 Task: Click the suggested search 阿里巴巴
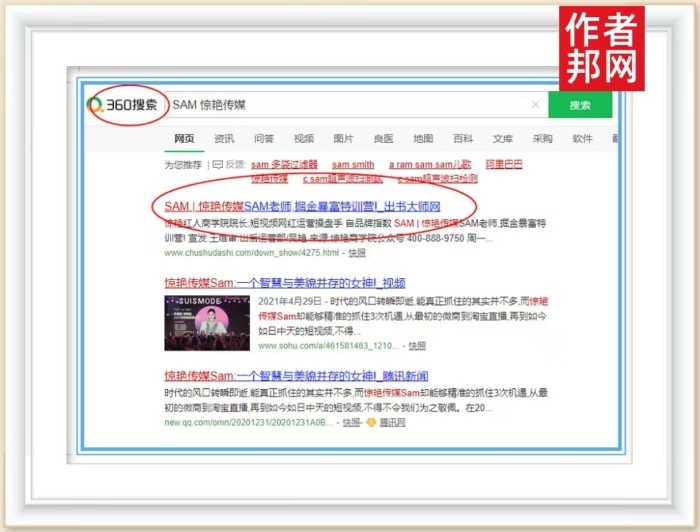(x=504, y=164)
